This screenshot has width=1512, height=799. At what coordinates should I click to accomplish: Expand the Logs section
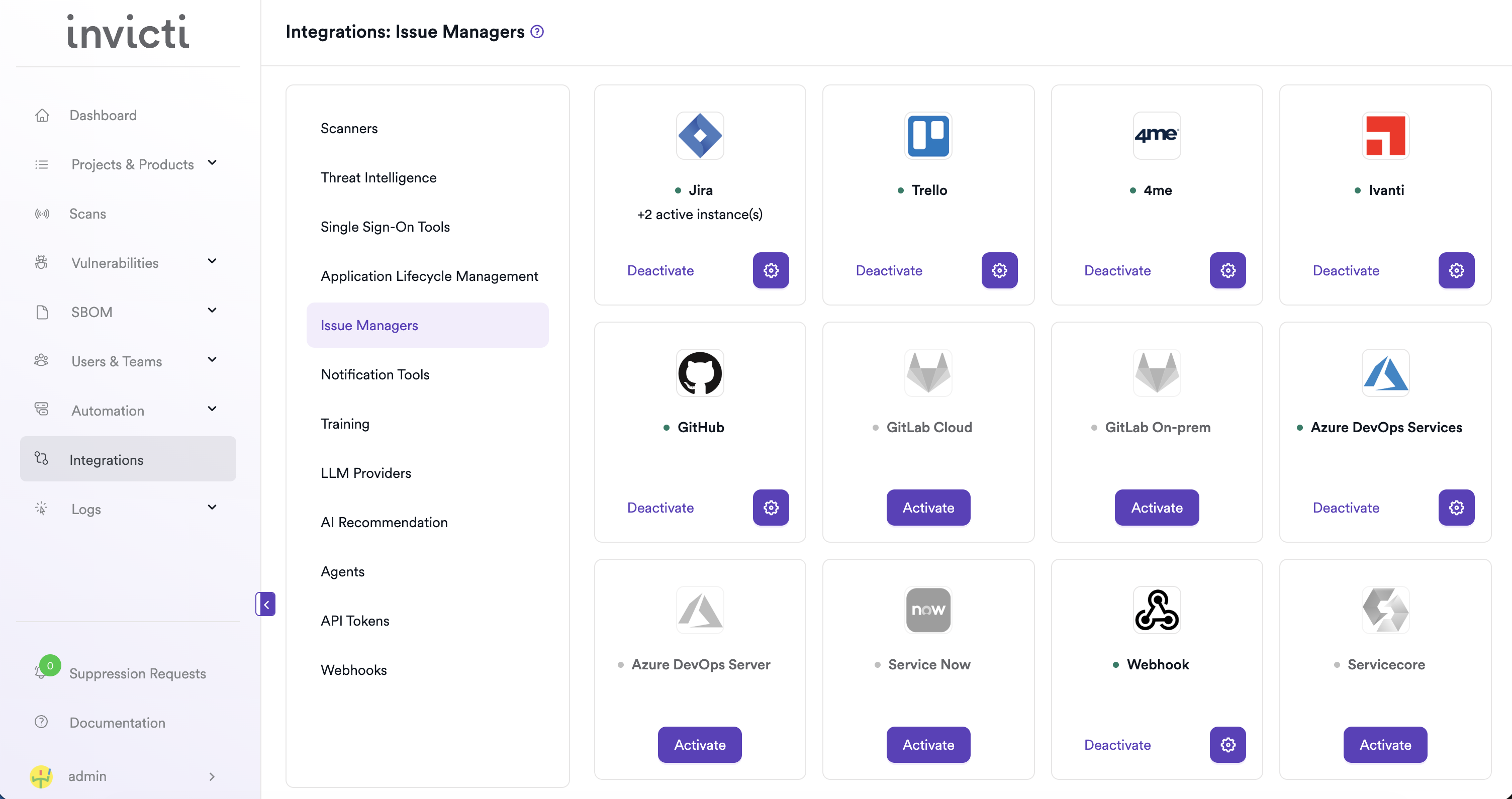213,508
